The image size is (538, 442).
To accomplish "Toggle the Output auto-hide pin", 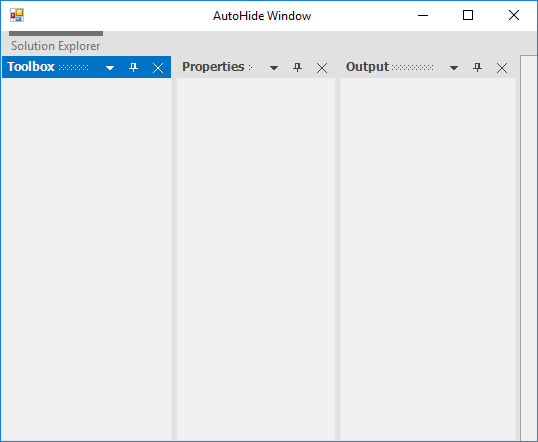I will point(478,67).
